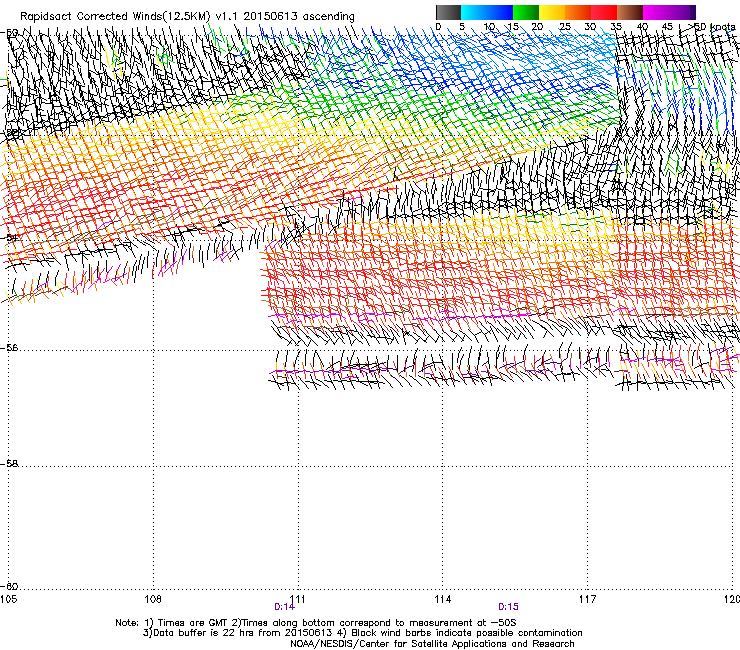This screenshot has width=740, height=650.
Task: Click the '-56' latitude axis label
Action: click(x=9, y=347)
